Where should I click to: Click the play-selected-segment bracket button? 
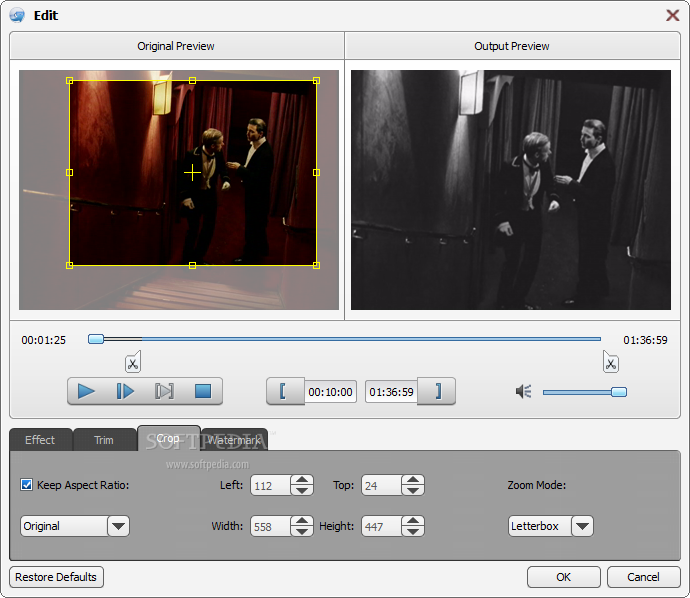pos(164,391)
